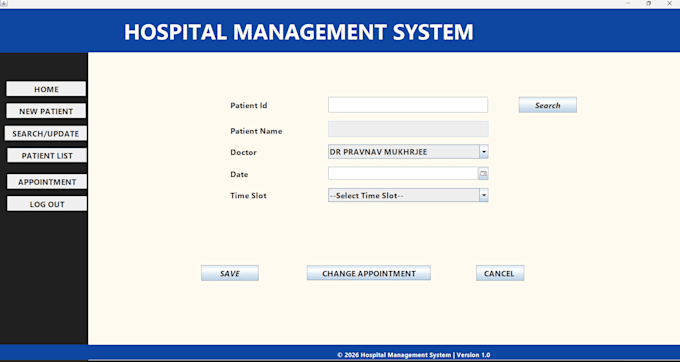Click the copyright Version 1.0 footer text
This screenshot has width=680, height=362.
tap(414, 355)
